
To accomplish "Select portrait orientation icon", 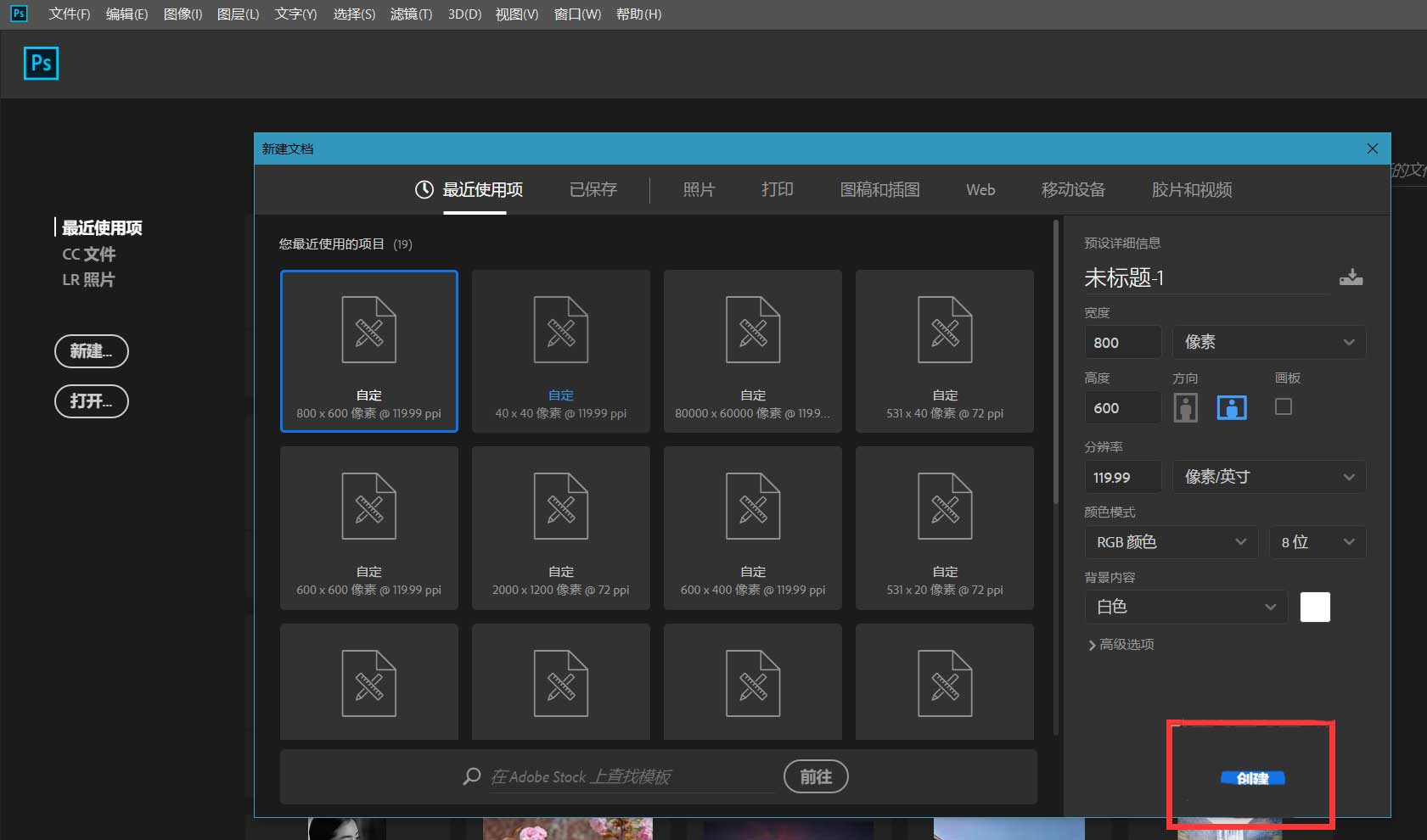I will [x=1185, y=408].
